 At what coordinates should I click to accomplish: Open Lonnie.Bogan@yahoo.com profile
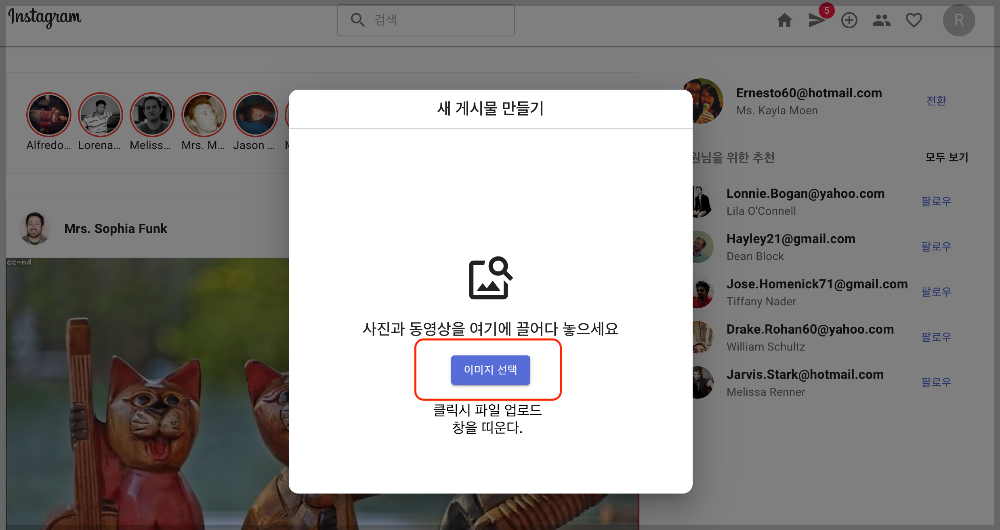pyautogui.click(x=805, y=193)
